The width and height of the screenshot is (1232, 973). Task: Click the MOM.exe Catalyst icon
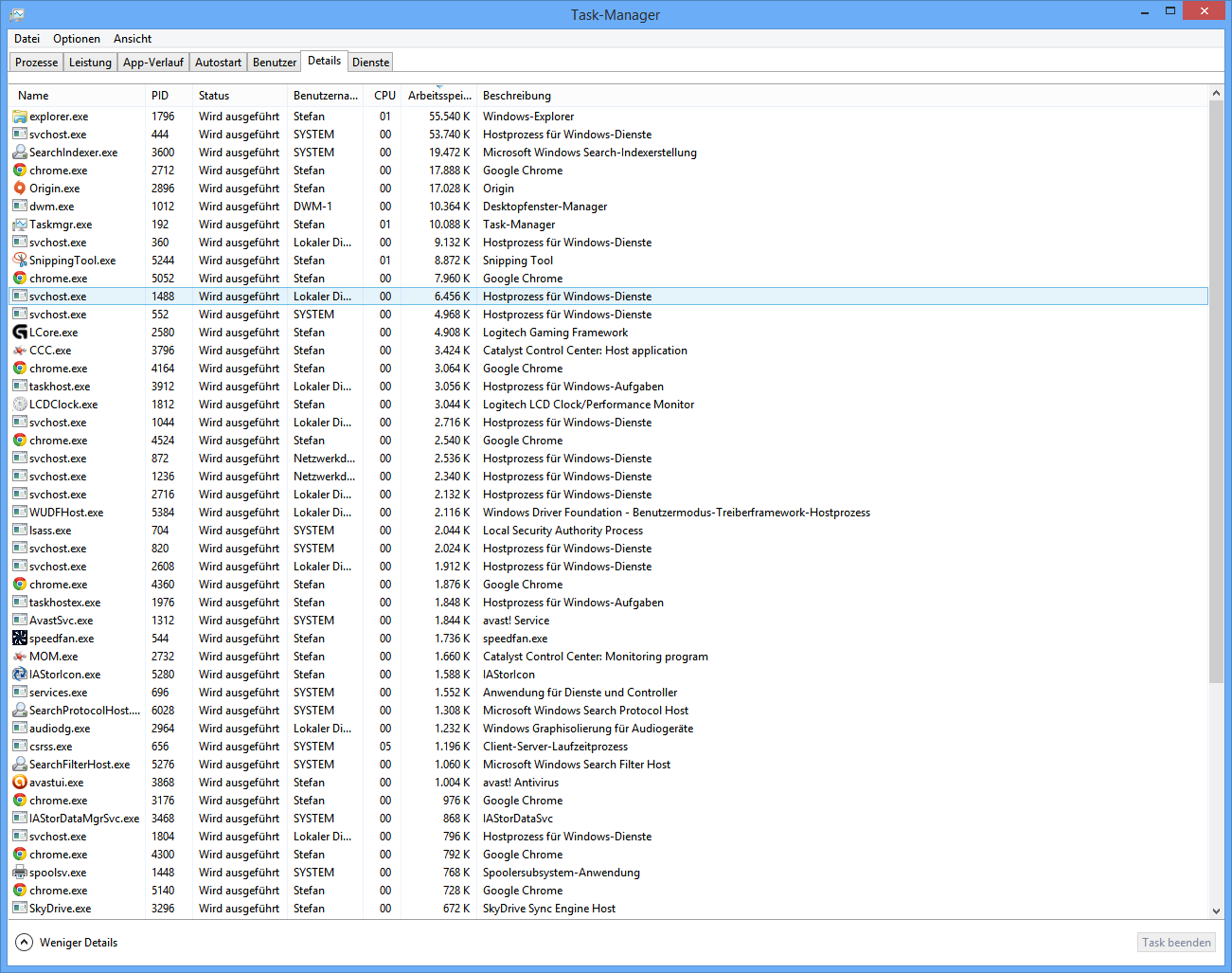20,657
